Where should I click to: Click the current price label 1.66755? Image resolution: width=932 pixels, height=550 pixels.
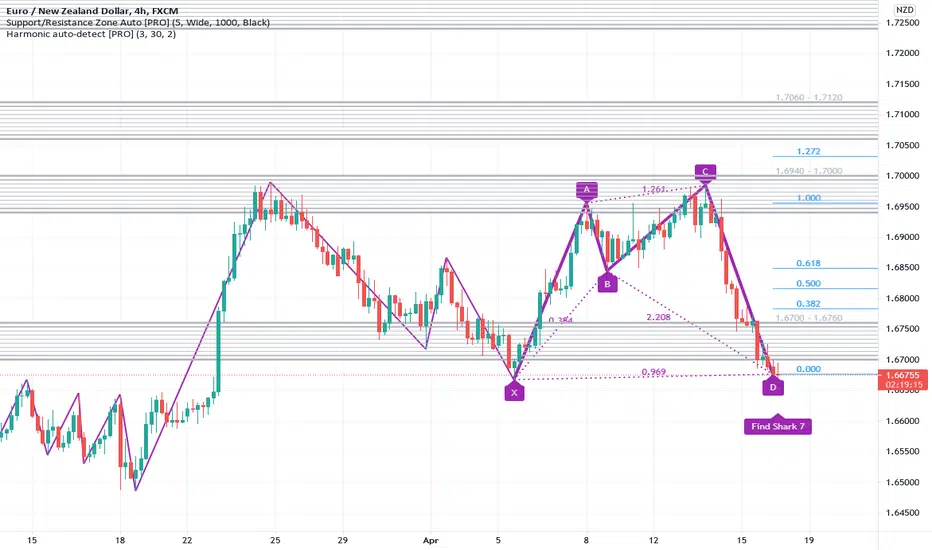pyautogui.click(x=902, y=375)
